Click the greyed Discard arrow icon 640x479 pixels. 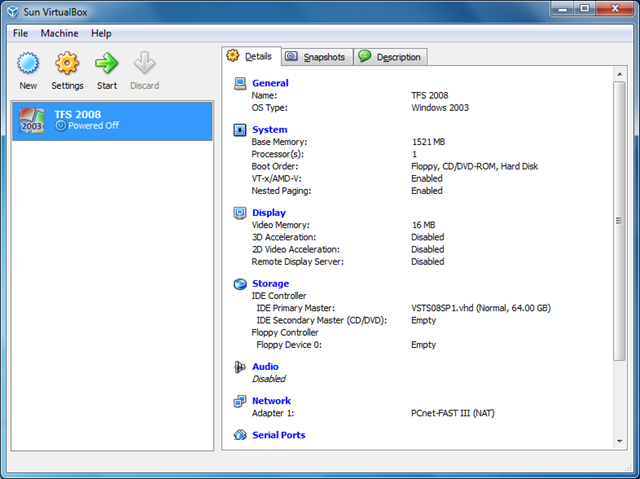pyautogui.click(x=144, y=63)
